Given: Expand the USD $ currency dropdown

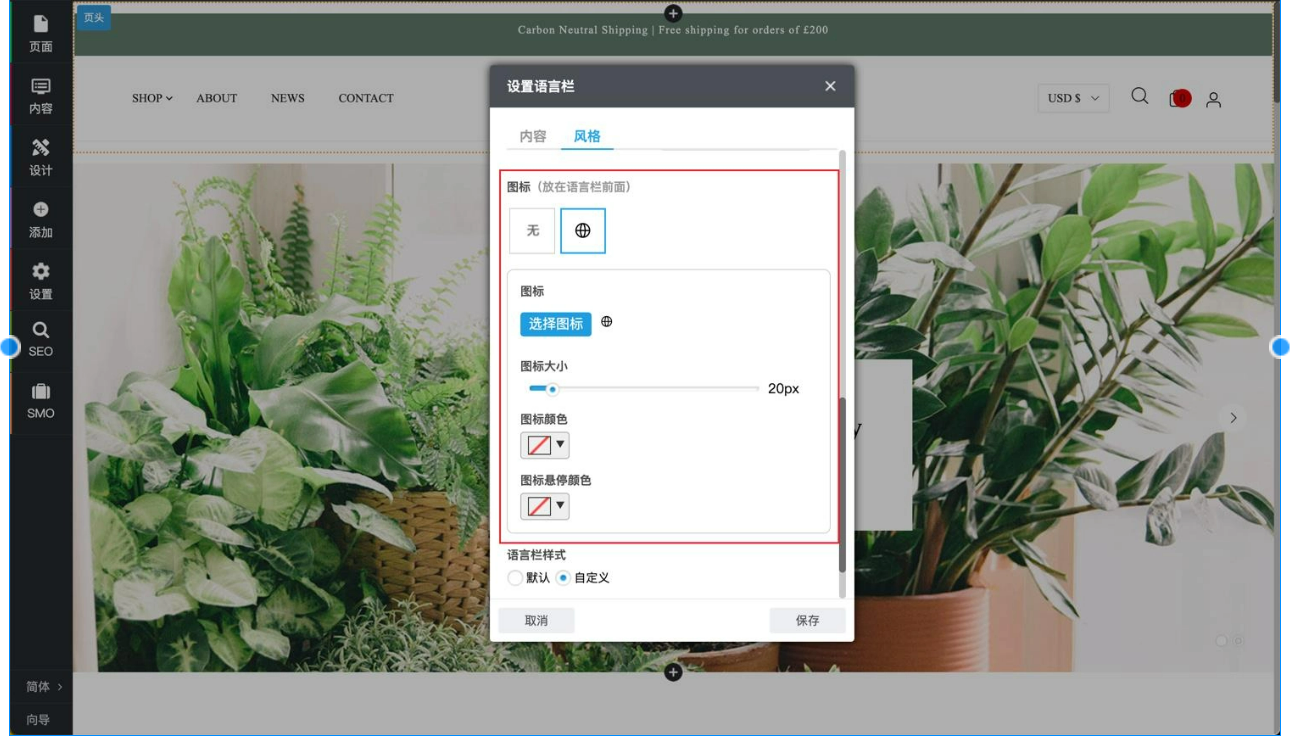Looking at the screenshot, I should pyautogui.click(x=1073, y=98).
